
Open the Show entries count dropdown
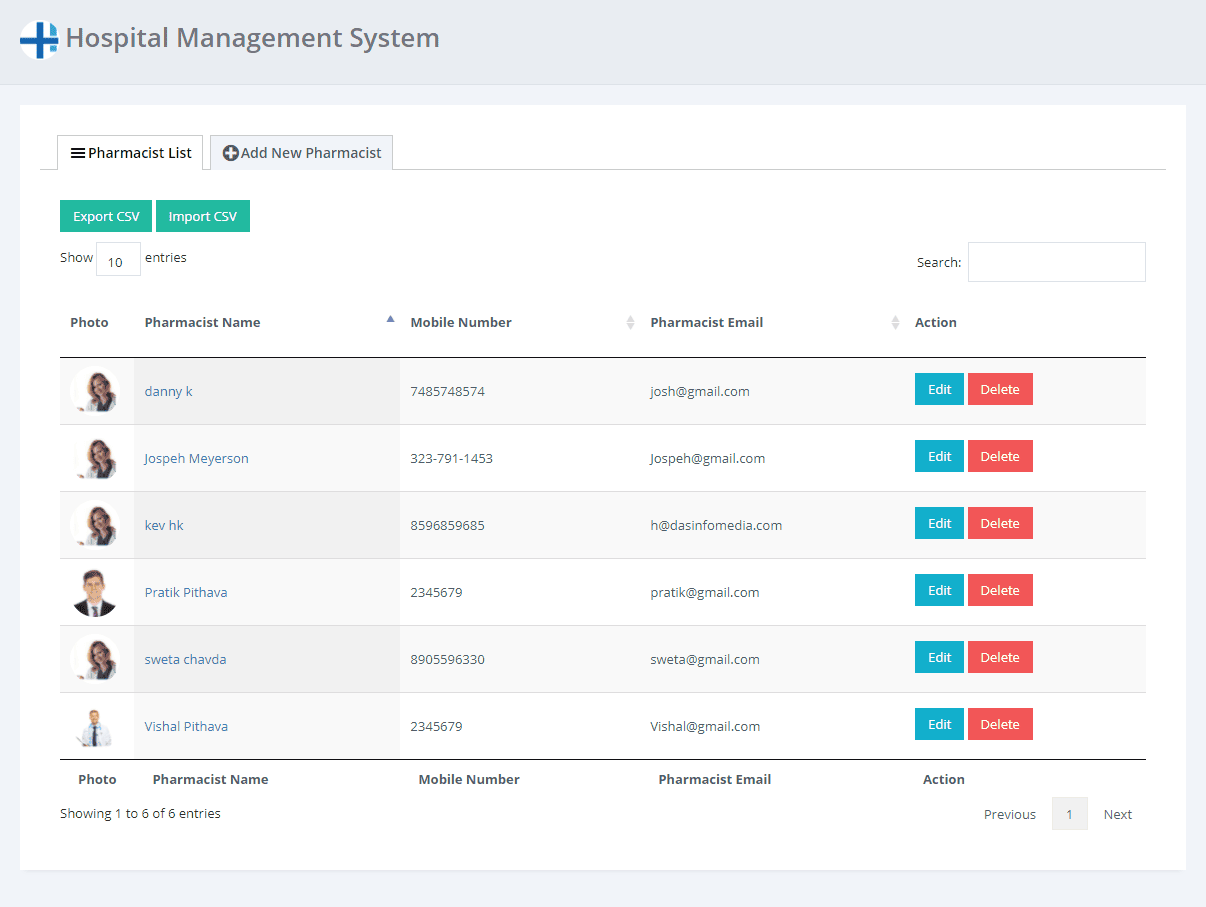coord(118,260)
